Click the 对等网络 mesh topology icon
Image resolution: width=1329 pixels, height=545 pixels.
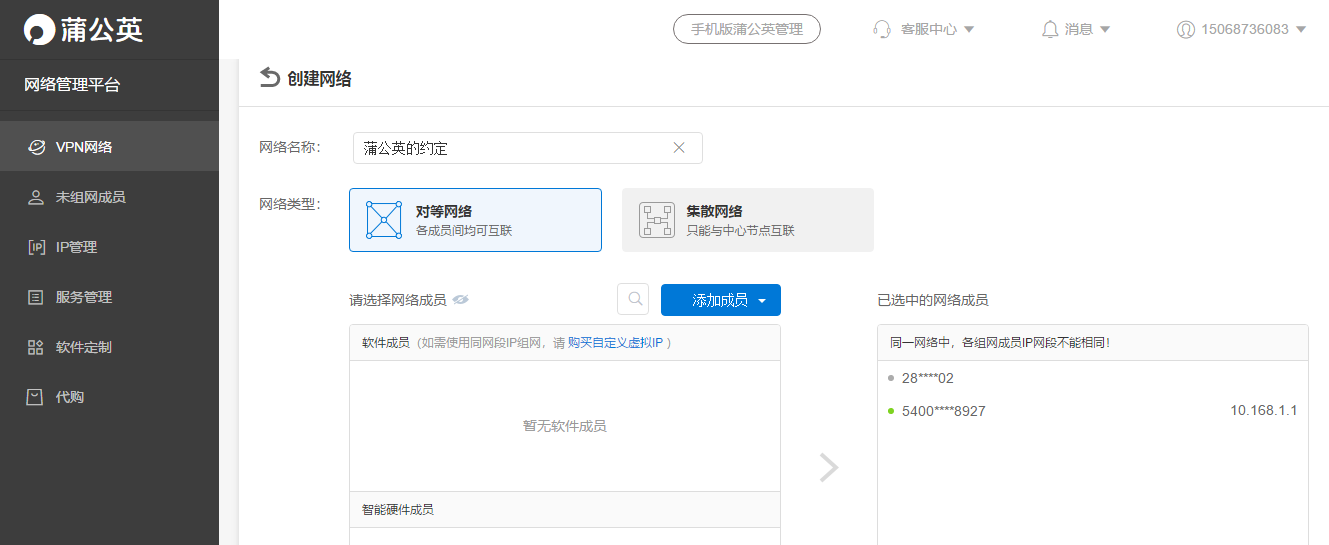pyautogui.click(x=384, y=220)
